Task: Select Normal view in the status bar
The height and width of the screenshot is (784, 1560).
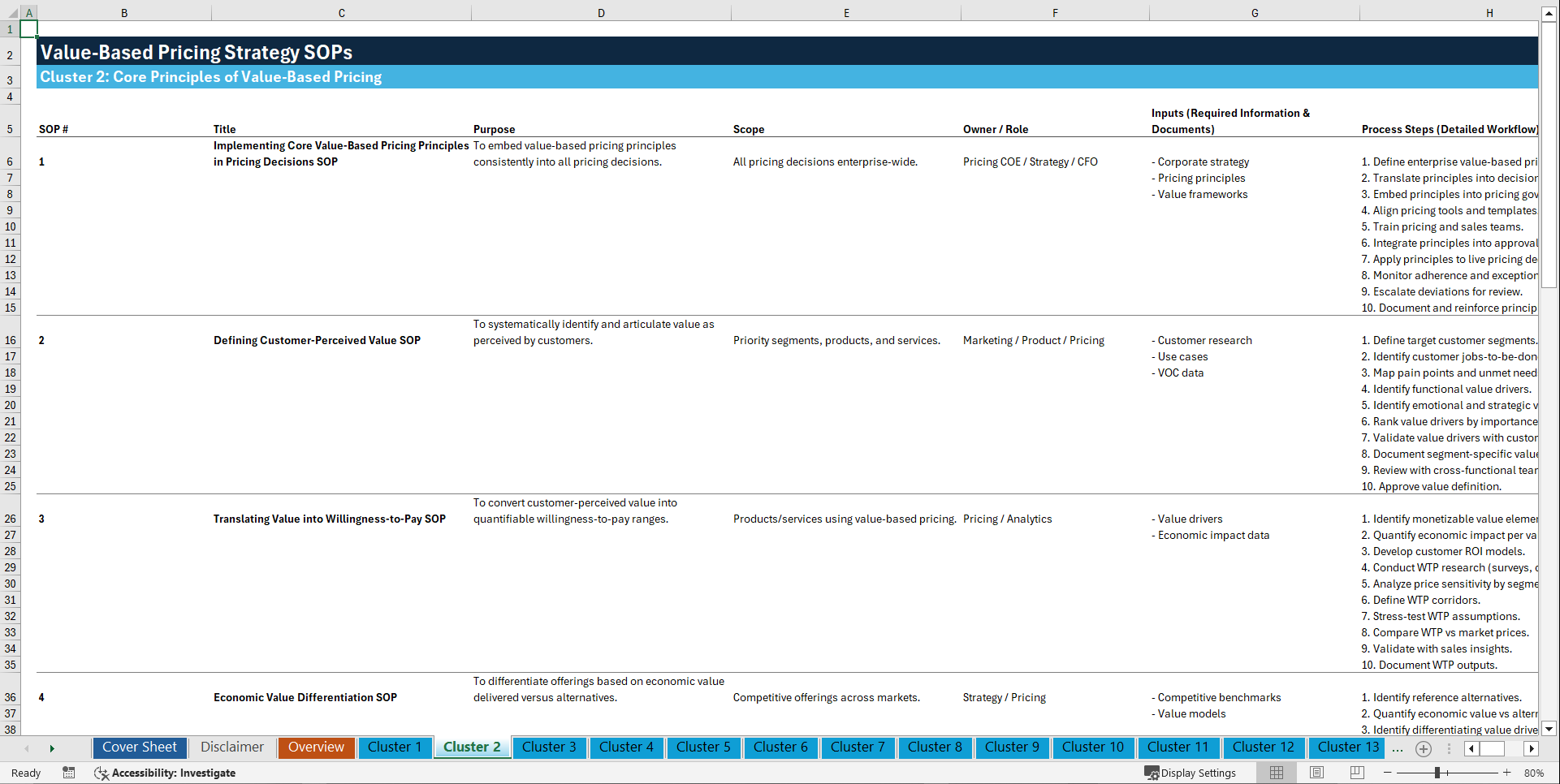Action: pyautogui.click(x=1276, y=773)
